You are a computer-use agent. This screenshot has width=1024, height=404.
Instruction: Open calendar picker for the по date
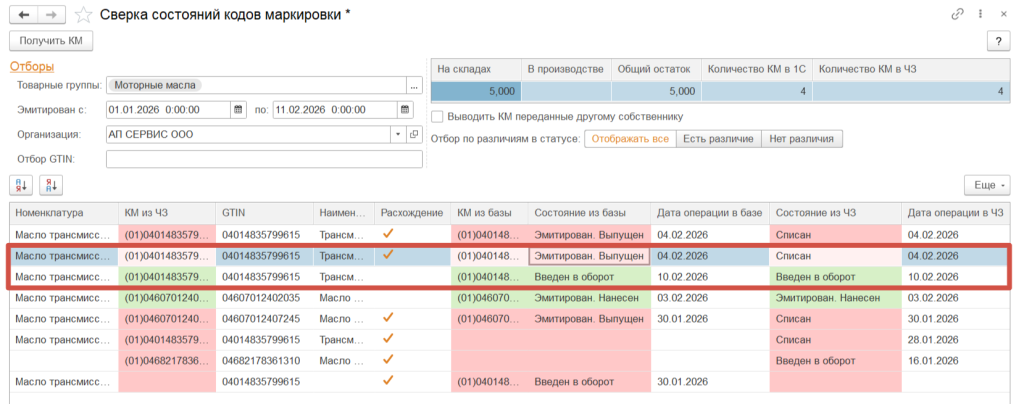click(406, 110)
